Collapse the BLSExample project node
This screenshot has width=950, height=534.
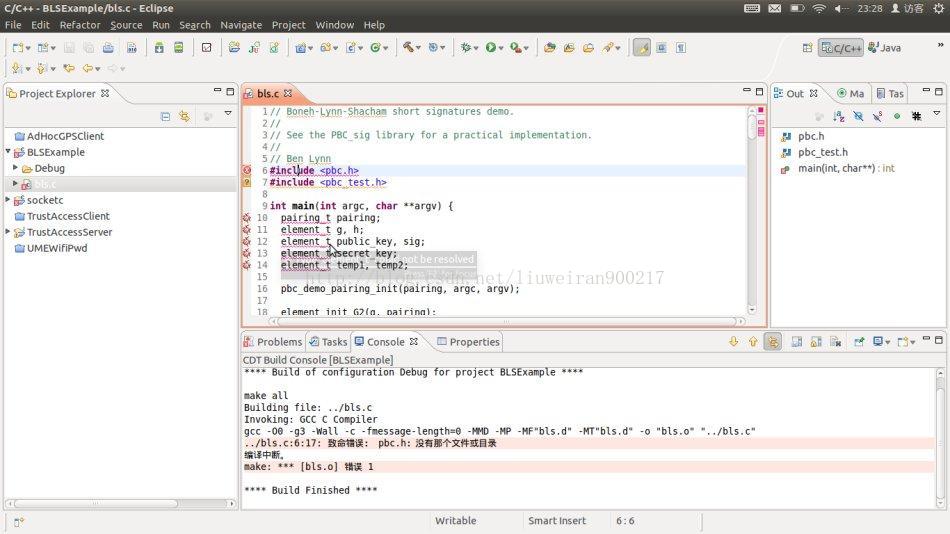click(x=8, y=152)
